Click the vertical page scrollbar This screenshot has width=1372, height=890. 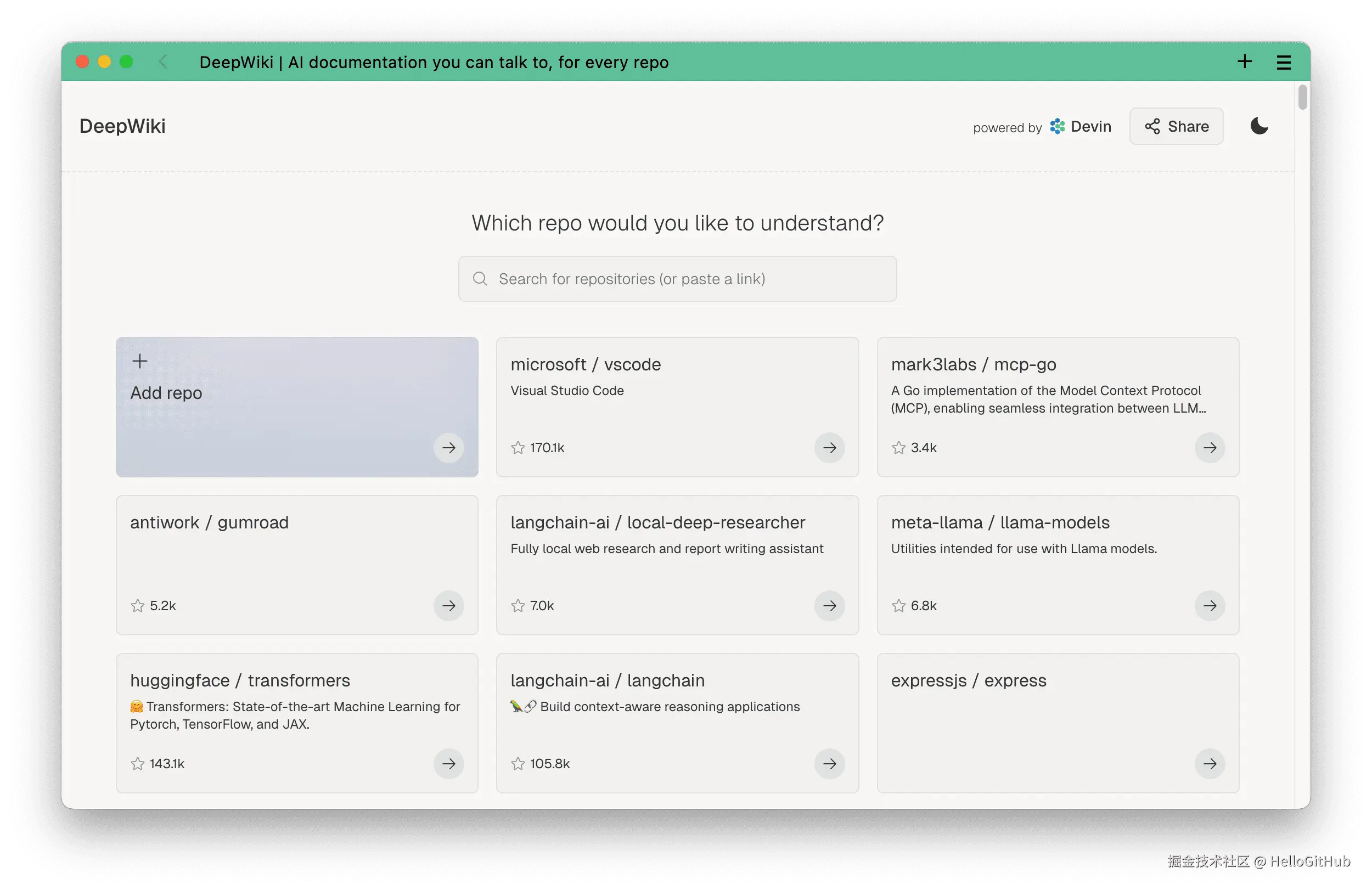tap(1302, 97)
